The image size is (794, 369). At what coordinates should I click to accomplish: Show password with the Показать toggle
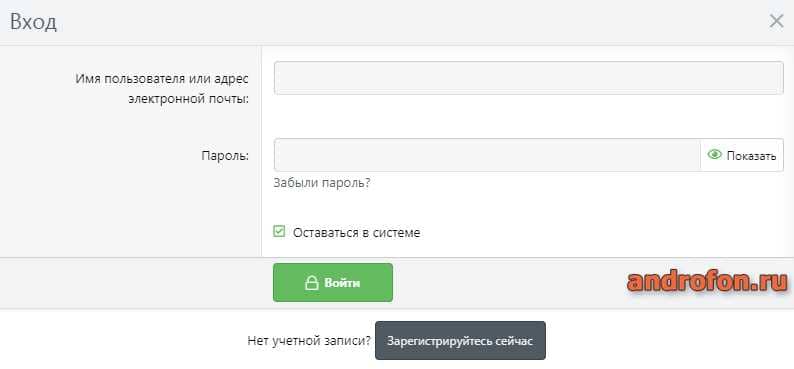[x=742, y=155]
